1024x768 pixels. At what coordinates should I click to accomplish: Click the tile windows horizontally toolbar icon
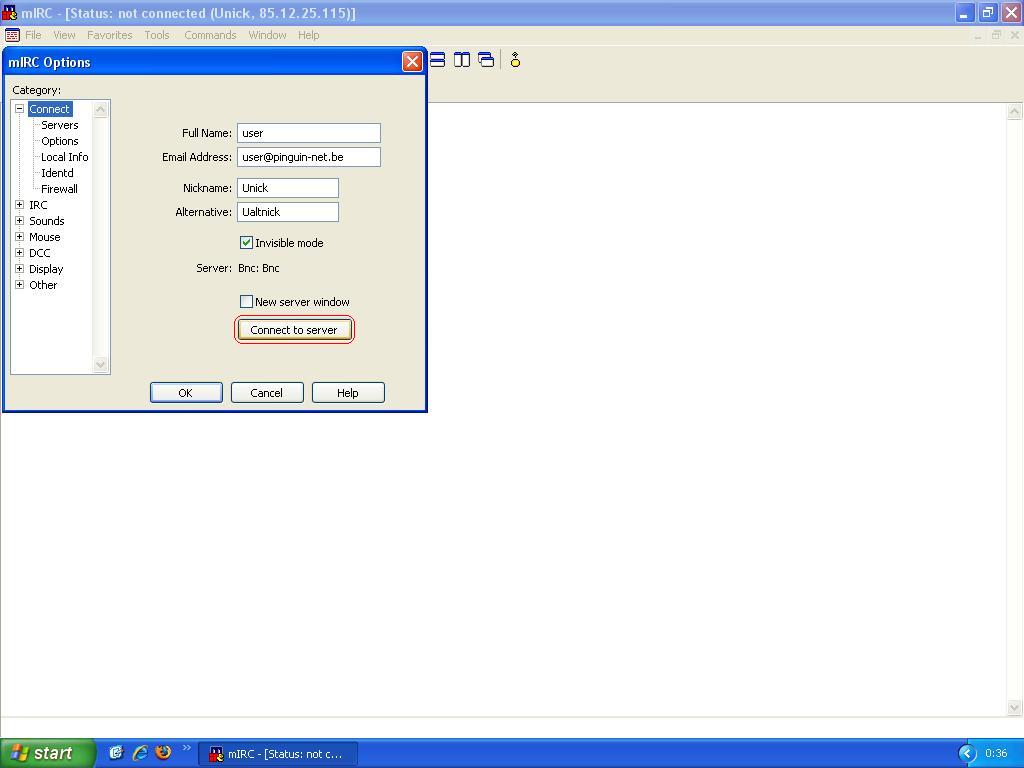click(x=438, y=60)
